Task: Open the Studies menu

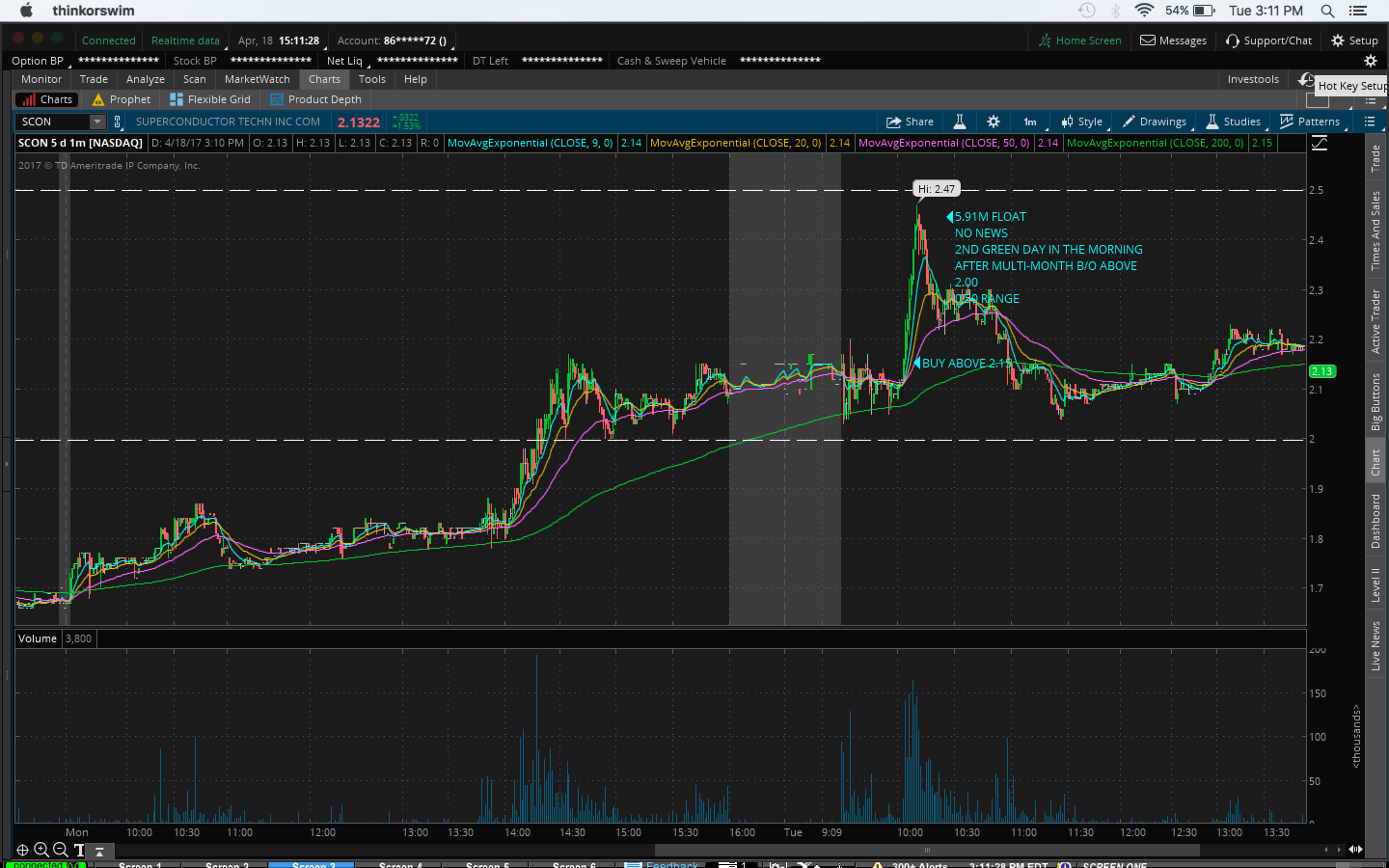Action: [x=1234, y=122]
